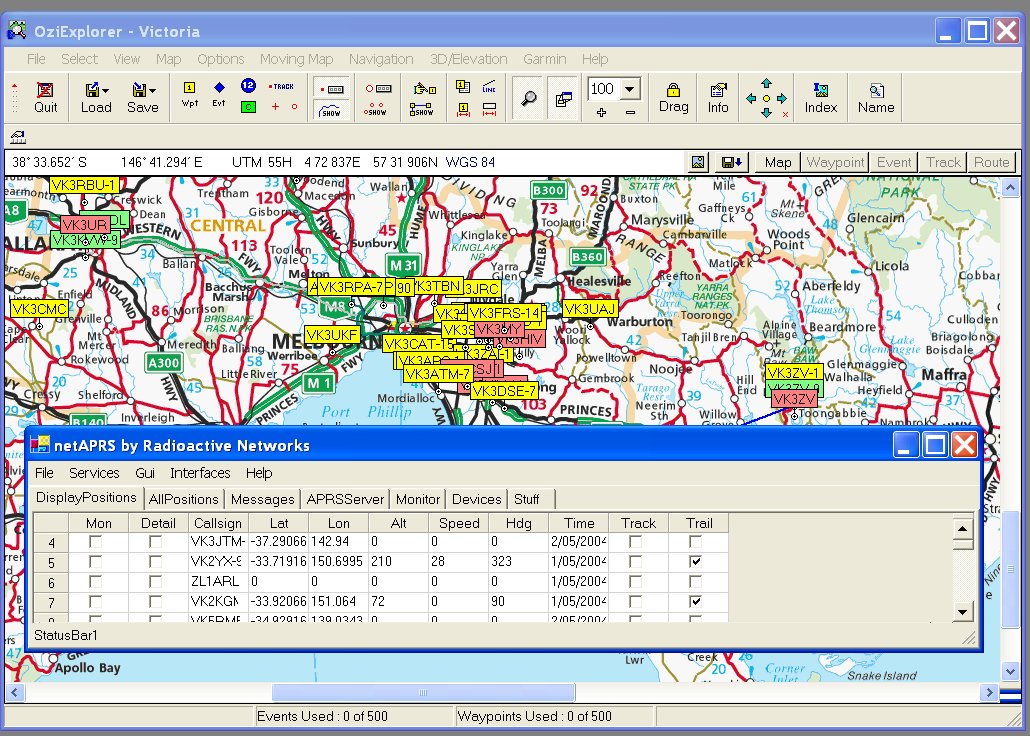Screen dimensions: 1030x736
Task: Click the VK3CMC station label on the map
Action: pos(39,309)
